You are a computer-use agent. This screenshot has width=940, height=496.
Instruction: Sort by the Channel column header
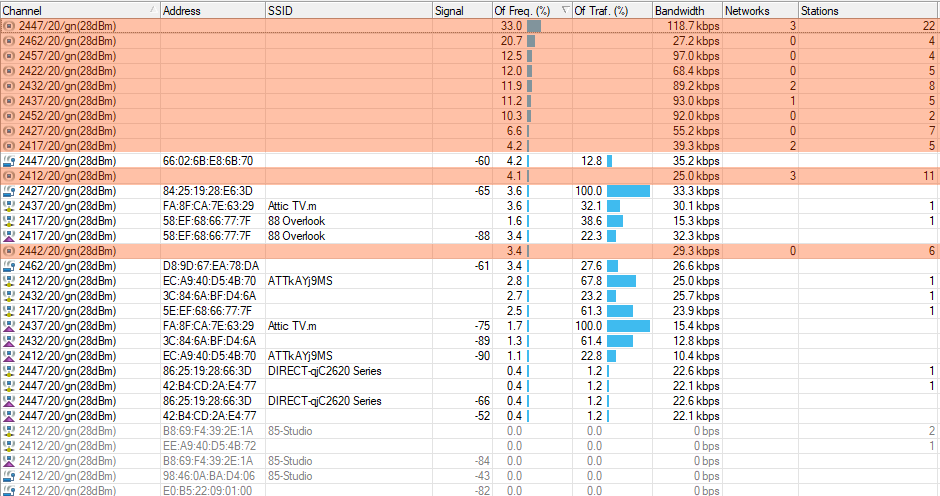tap(80, 10)
